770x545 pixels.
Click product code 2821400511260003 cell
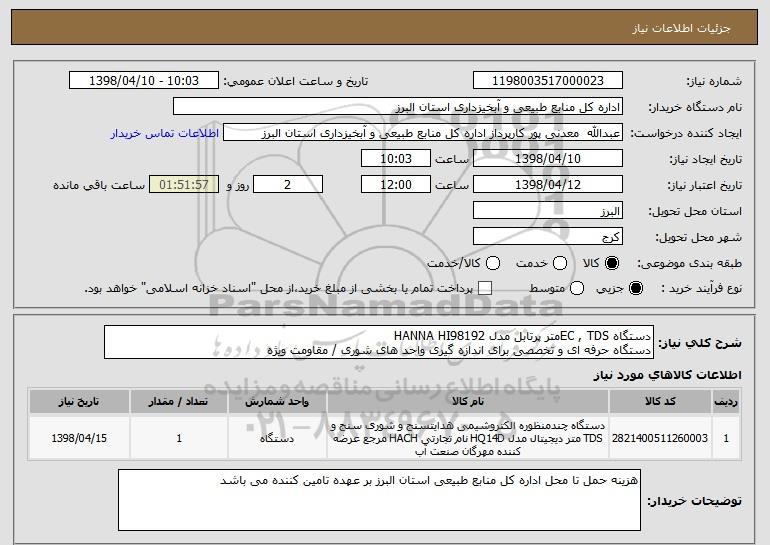tap(660, 438)
